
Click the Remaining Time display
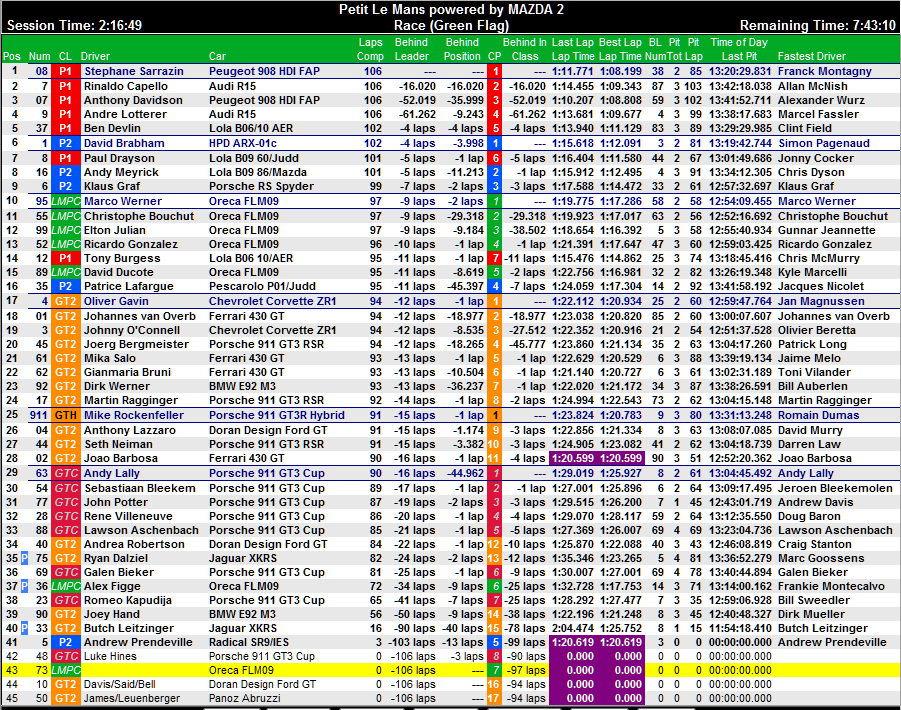tap(817, 25)
